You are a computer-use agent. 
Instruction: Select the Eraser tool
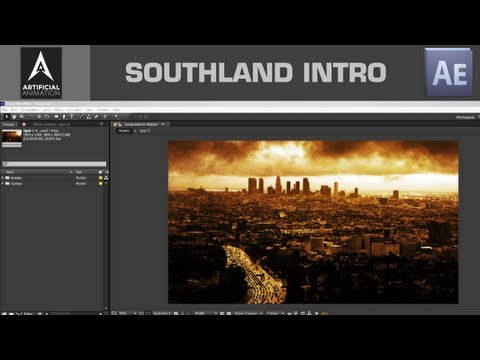(96, 117)
